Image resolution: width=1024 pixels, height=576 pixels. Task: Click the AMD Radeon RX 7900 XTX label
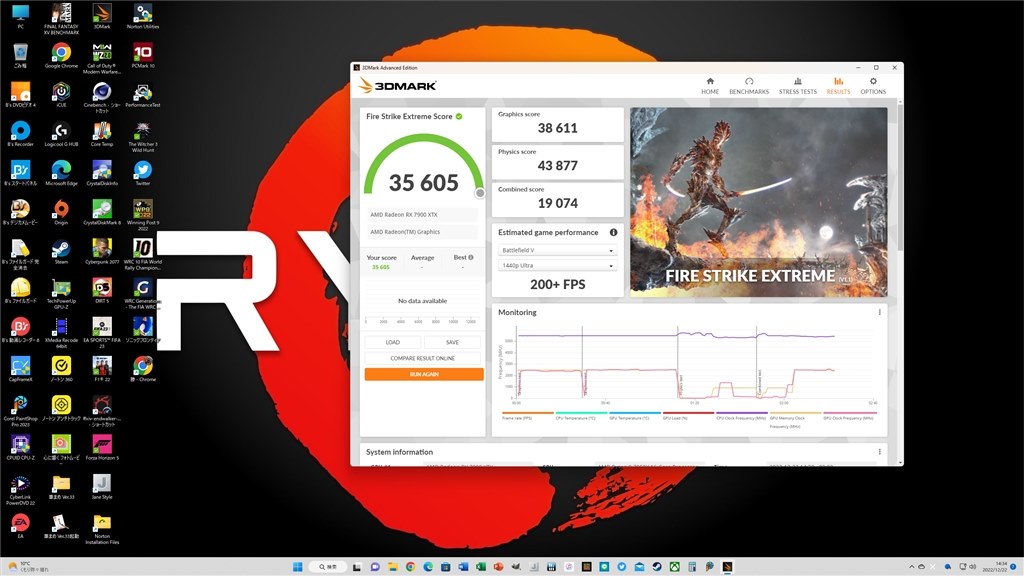coord(404,215)
